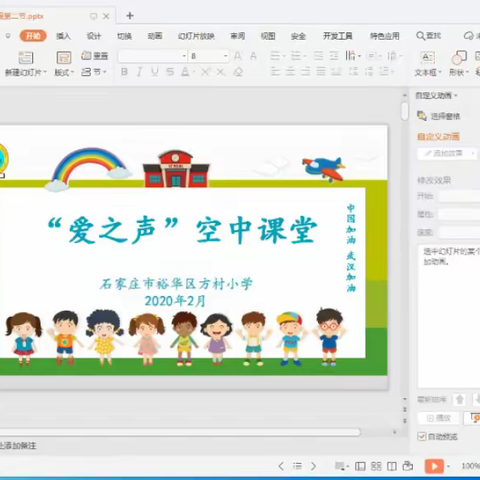Go to the next slide arrow in status bar

(313, 466)
